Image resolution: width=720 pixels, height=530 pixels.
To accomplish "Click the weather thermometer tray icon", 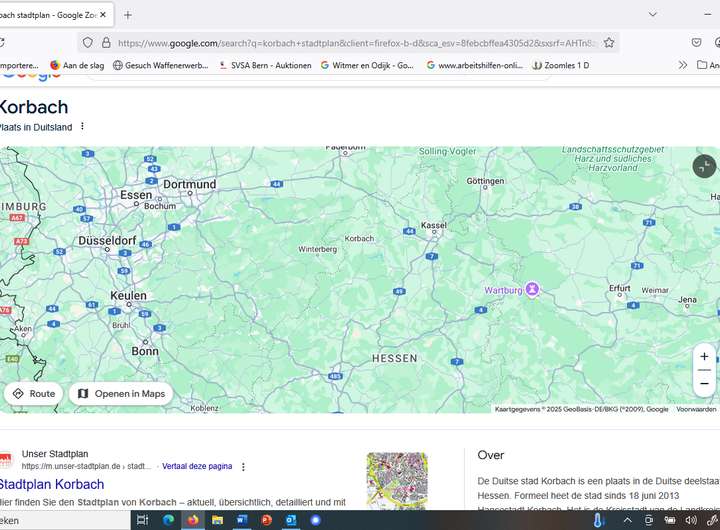I will pyautogui.click(x=598, y=520).
